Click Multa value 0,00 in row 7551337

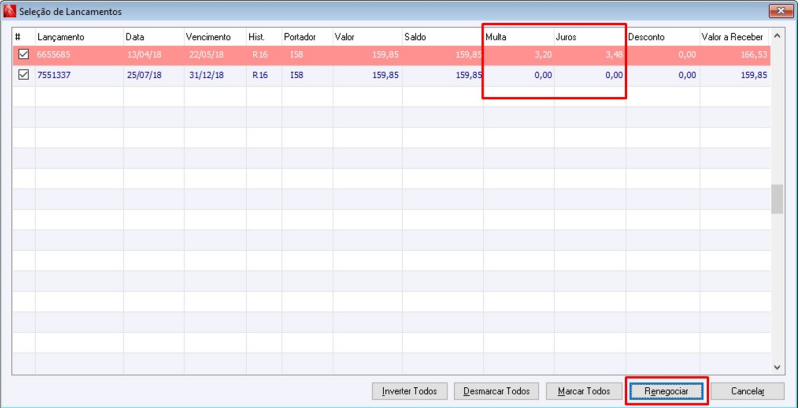(543, 75)
